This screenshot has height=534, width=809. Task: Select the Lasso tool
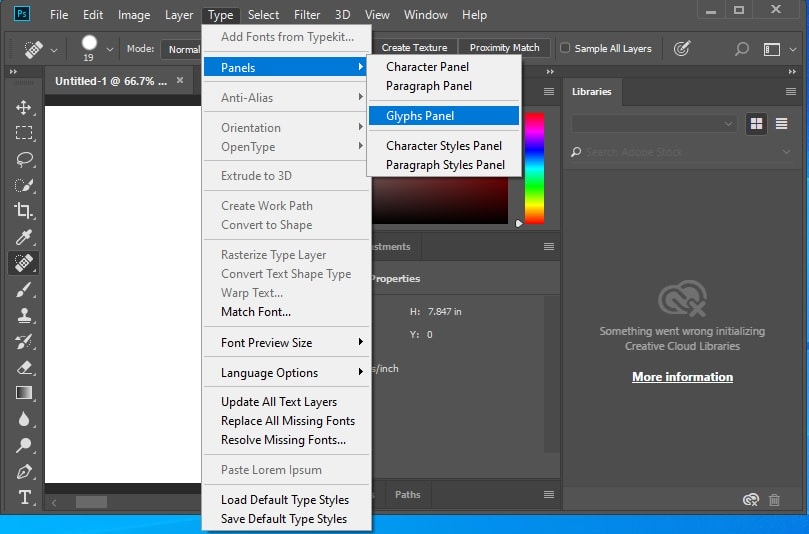[23, 159]
